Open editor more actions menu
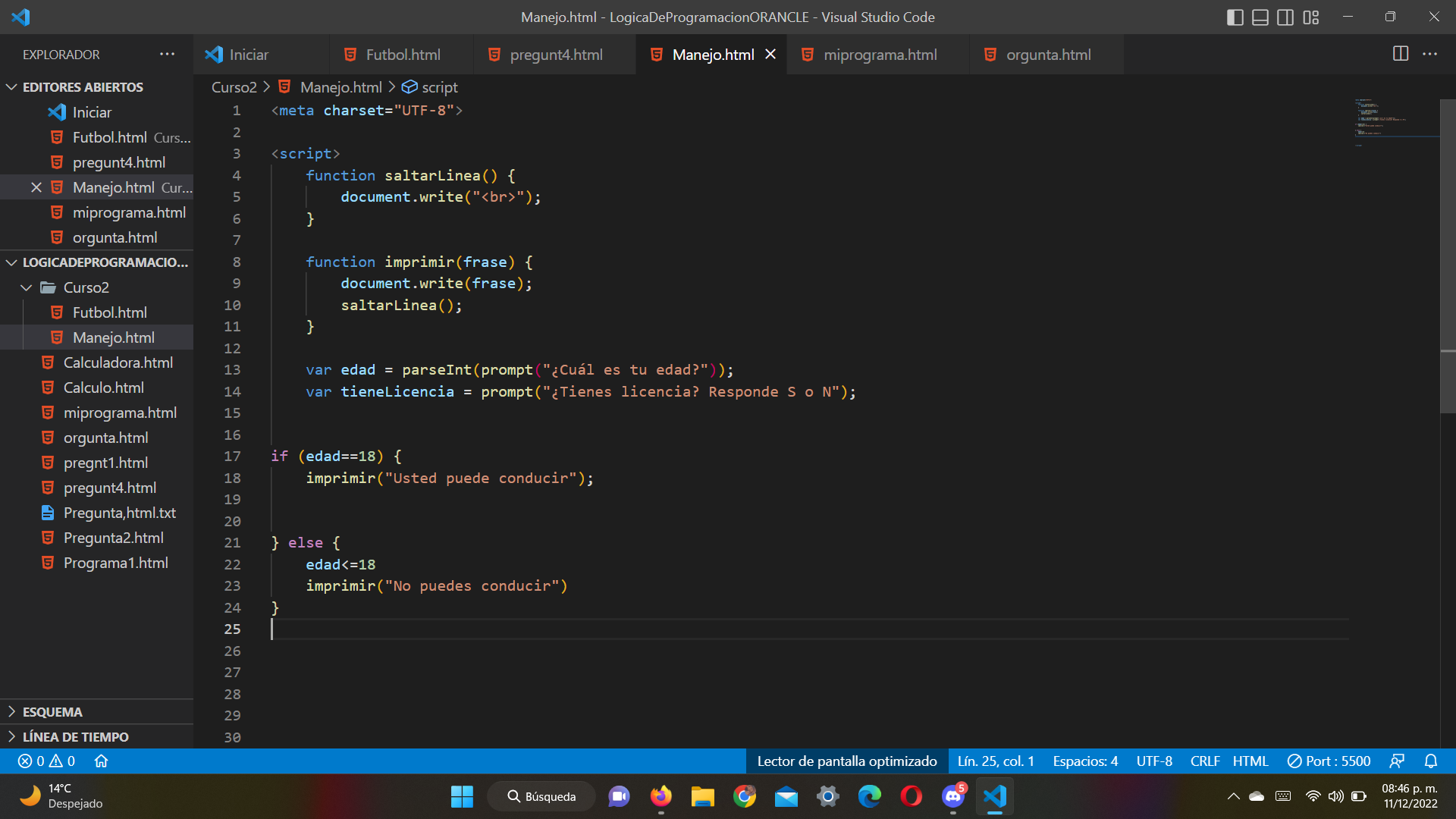This screenshot has height=819, width=1456. [1430, 54]
